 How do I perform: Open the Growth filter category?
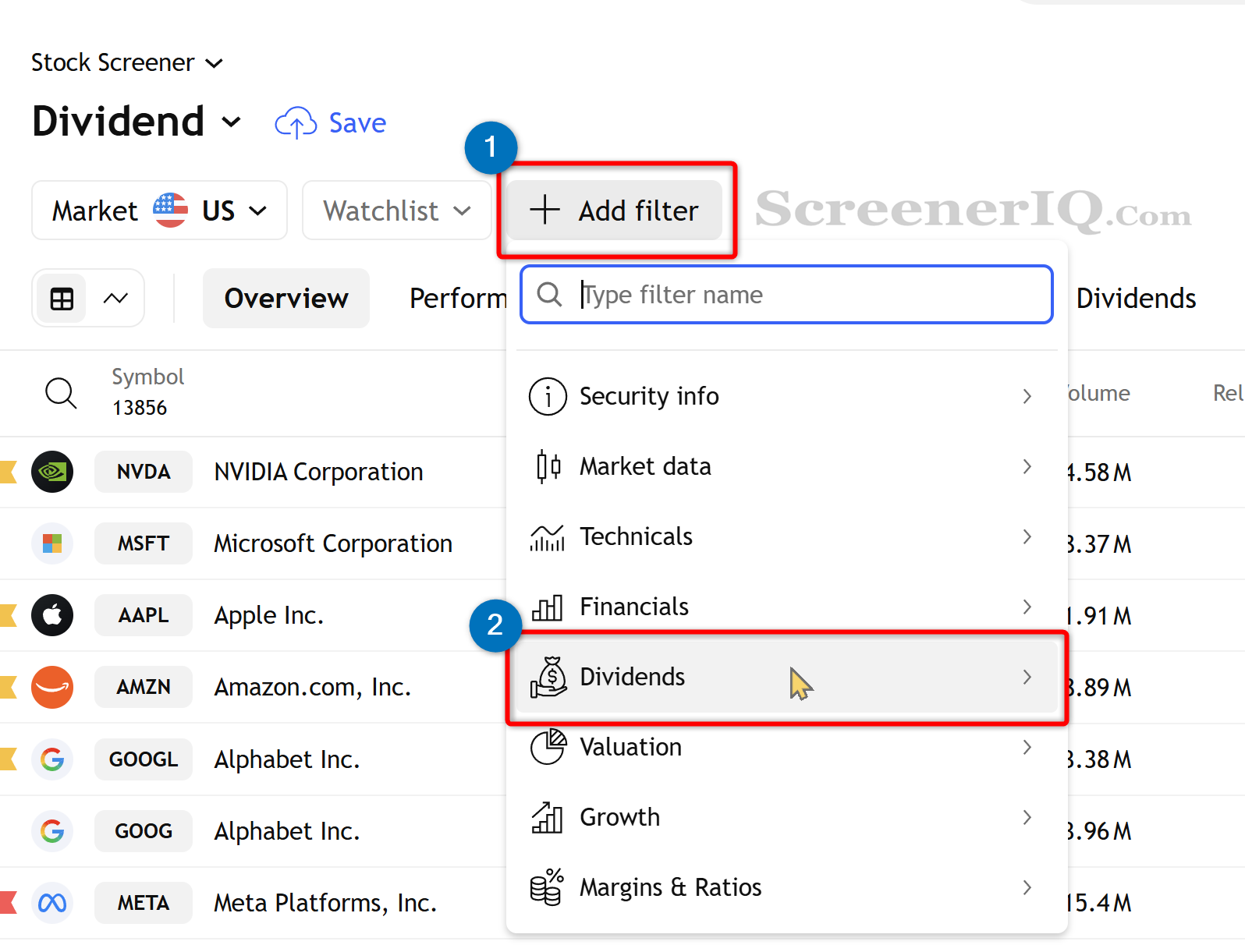click(786, 817)
